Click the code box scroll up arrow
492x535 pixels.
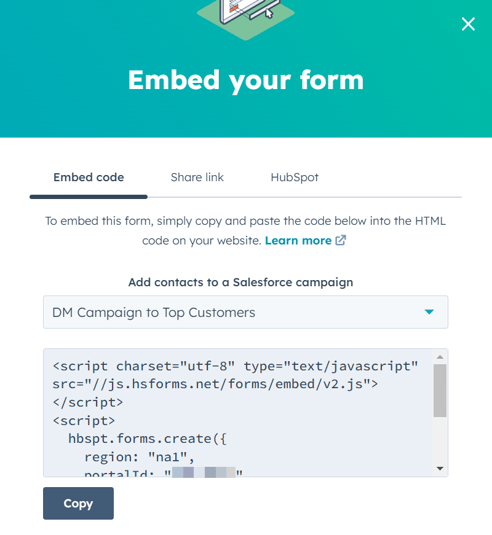pyautogui.click(x=440, y=357)
